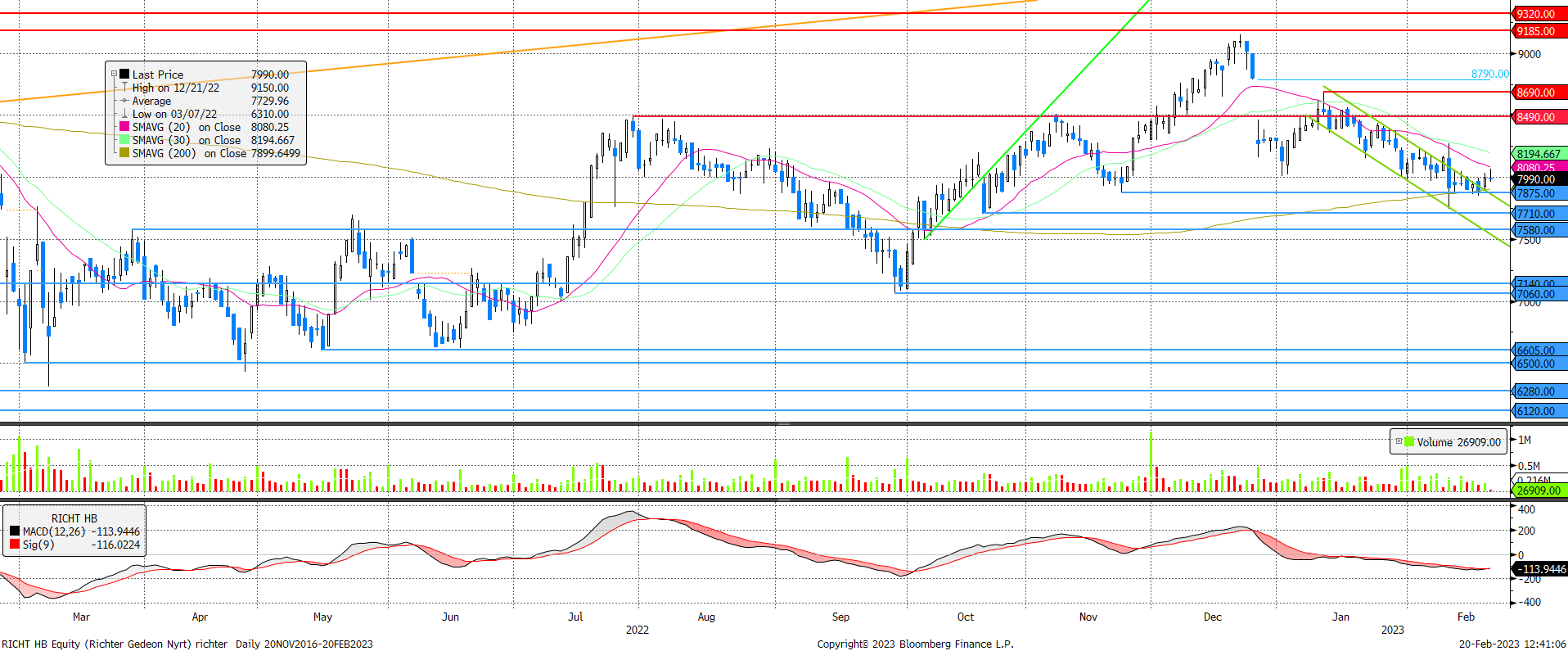Click the red 8690.00 resistance level tag
1568x651 pixels.
click(x=1535, y=93)
